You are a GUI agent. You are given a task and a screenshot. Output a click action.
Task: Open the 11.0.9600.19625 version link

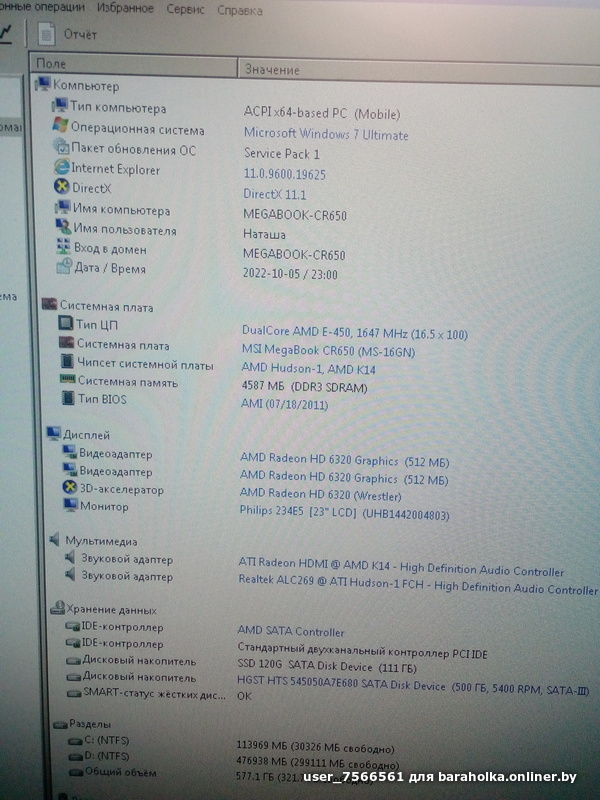tap(285, 174)
